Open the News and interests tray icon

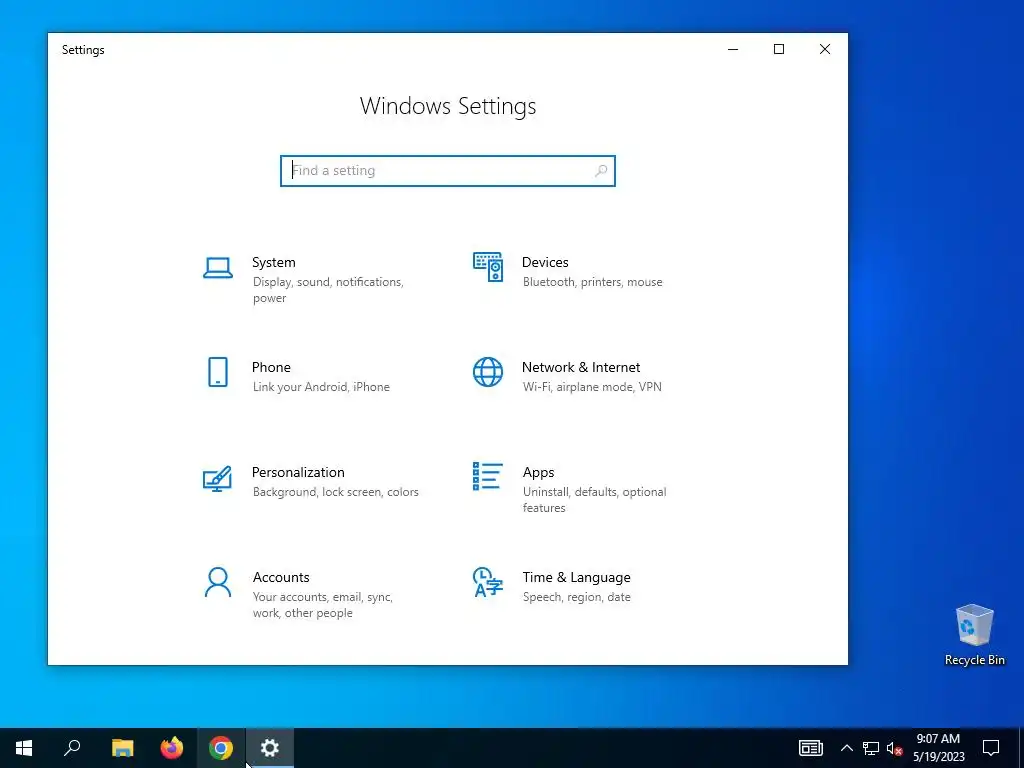(x=810, y=748)
